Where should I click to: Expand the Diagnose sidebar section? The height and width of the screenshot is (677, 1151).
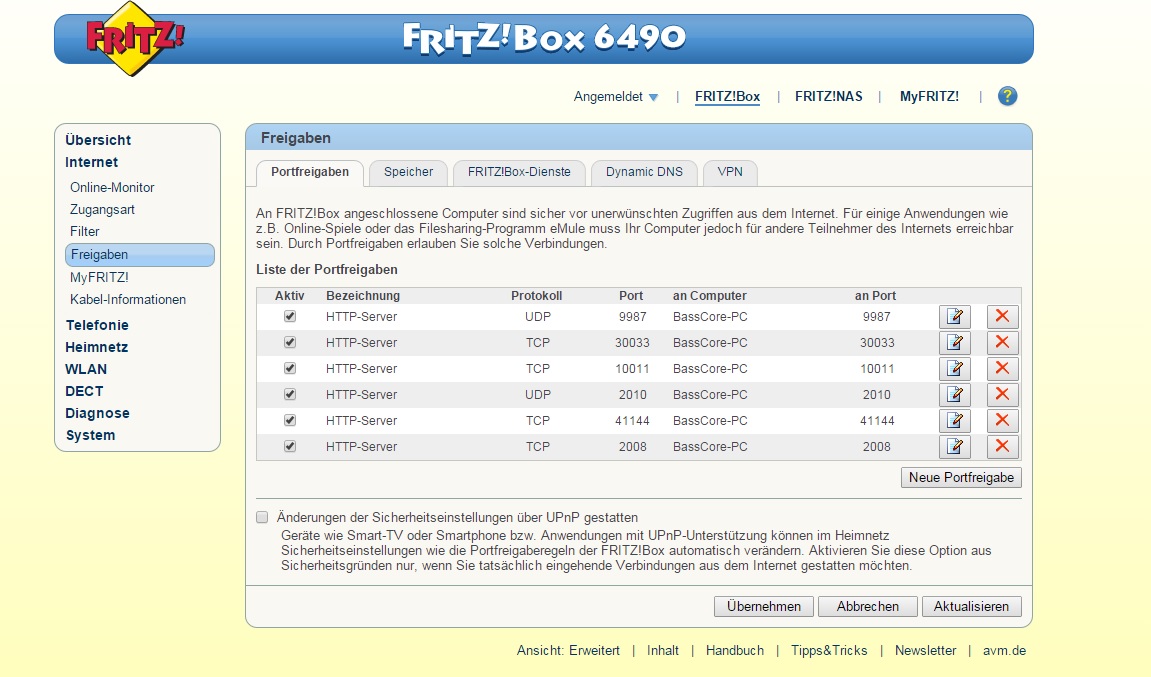pos(97,413)
